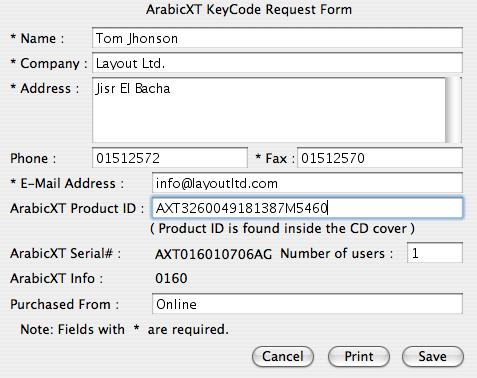
Task: Save the KeyCode request form
Action: [433, 356]
